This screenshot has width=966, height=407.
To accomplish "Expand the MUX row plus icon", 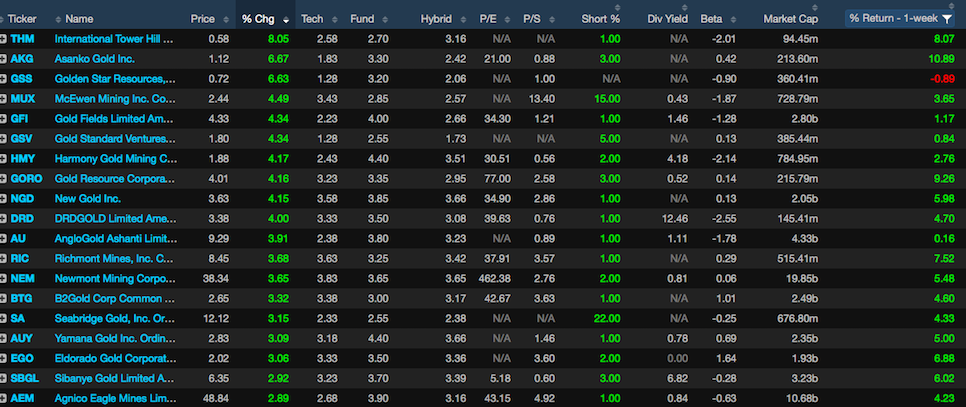I will [x=3, y=99].
